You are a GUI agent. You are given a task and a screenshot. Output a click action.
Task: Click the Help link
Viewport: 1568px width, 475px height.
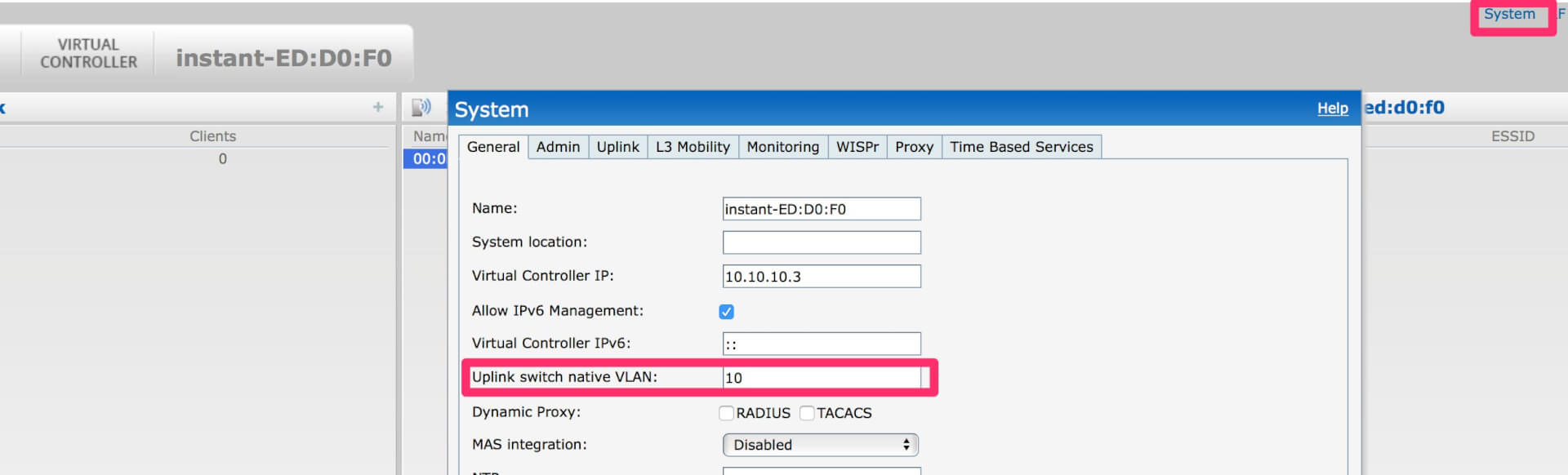(x=1332, y=109)
